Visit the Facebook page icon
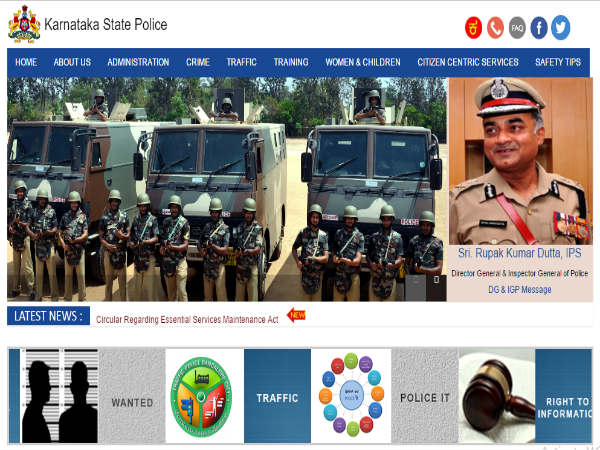 539,28
